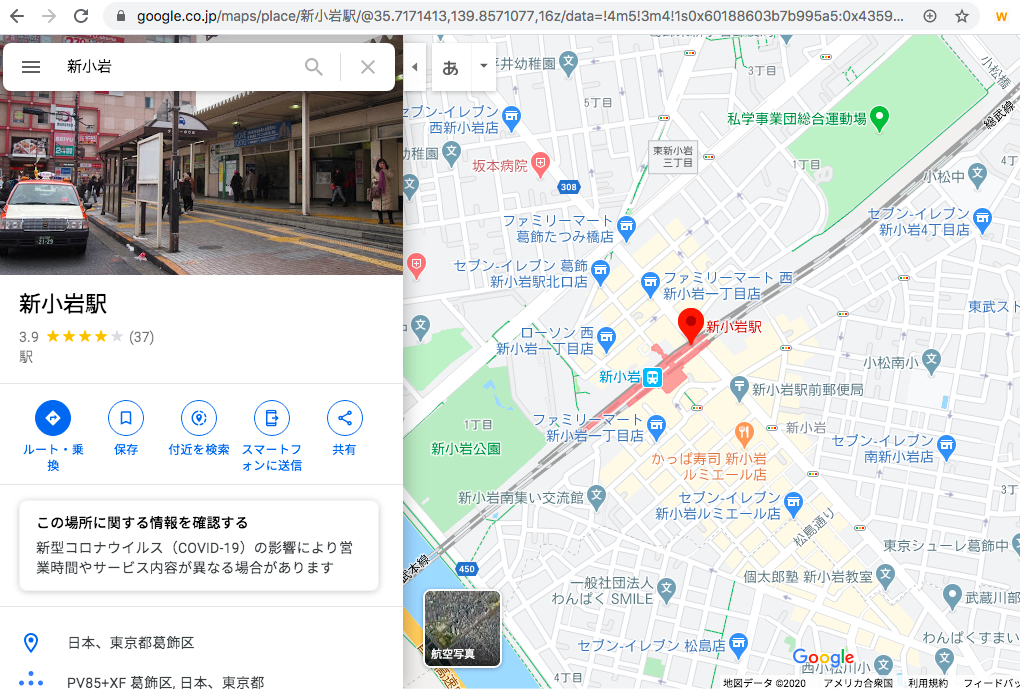Click the red 新小岩駅 map pin

(x=691, y=326)
